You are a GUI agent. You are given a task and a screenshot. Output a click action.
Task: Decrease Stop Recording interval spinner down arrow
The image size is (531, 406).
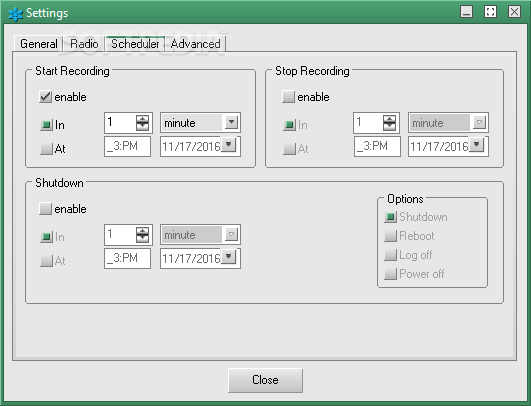[x=389, y=127]
